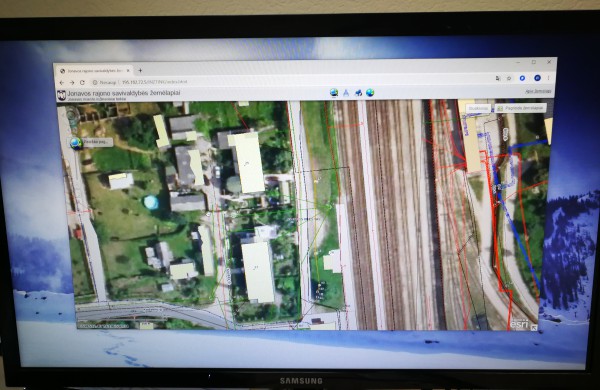Click the blue print-share icon in header

pyautogui.click(x=358, y=93)
